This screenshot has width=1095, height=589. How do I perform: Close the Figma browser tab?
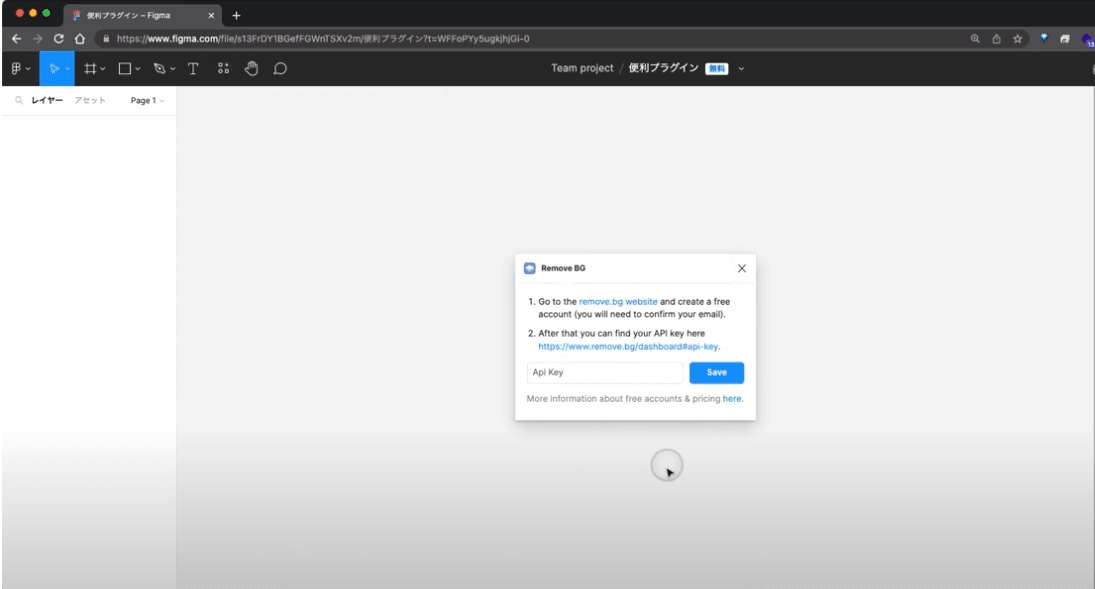(211, 15)
